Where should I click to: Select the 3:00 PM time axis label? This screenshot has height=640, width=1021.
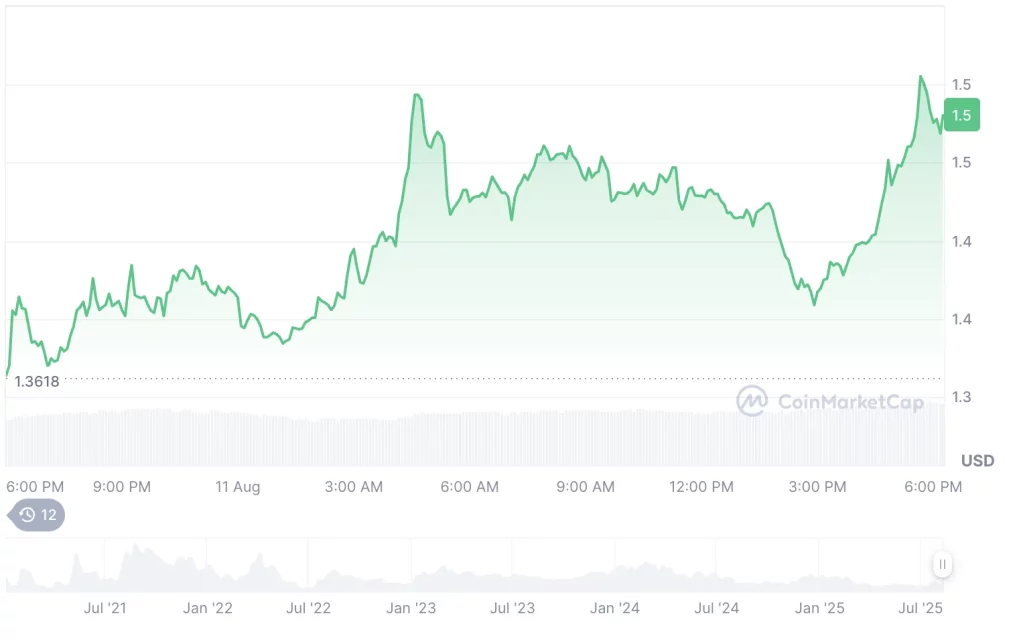pos(817,487)
